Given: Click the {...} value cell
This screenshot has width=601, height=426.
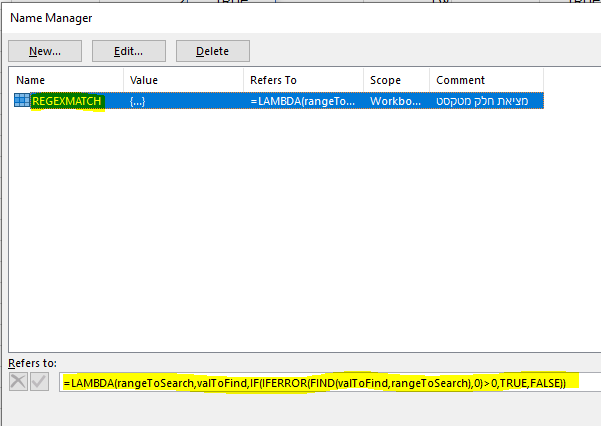Looking at the screenshot, I should pyautogui.click(x=138, y=101).
